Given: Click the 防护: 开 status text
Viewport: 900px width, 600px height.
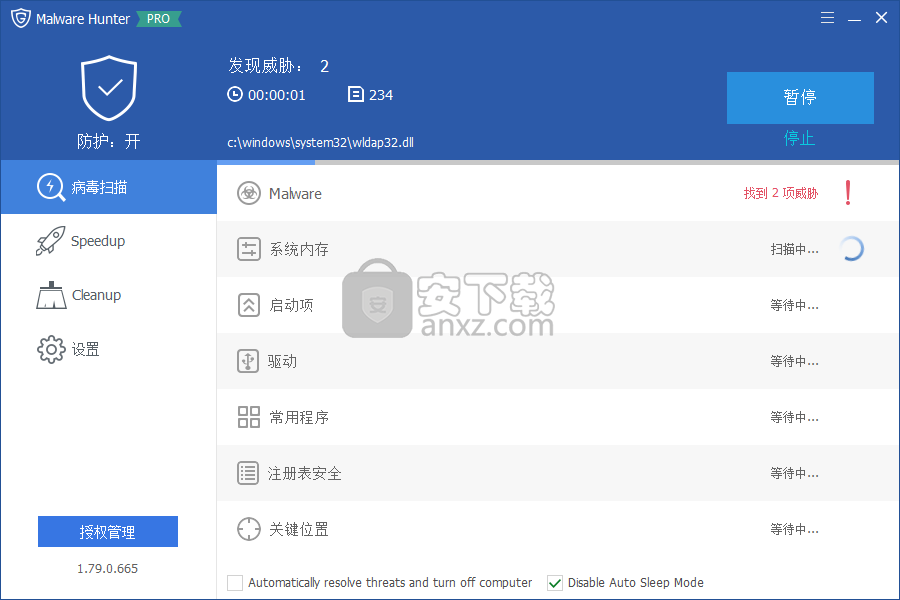Looking at the screenshot, I should [109, 141].
